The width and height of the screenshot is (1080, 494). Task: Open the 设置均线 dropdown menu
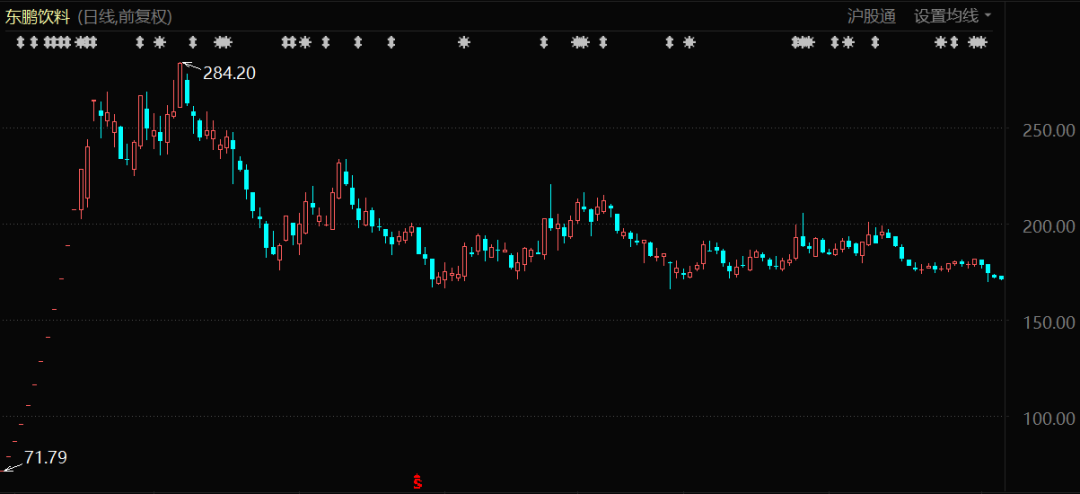click(945, 16)
